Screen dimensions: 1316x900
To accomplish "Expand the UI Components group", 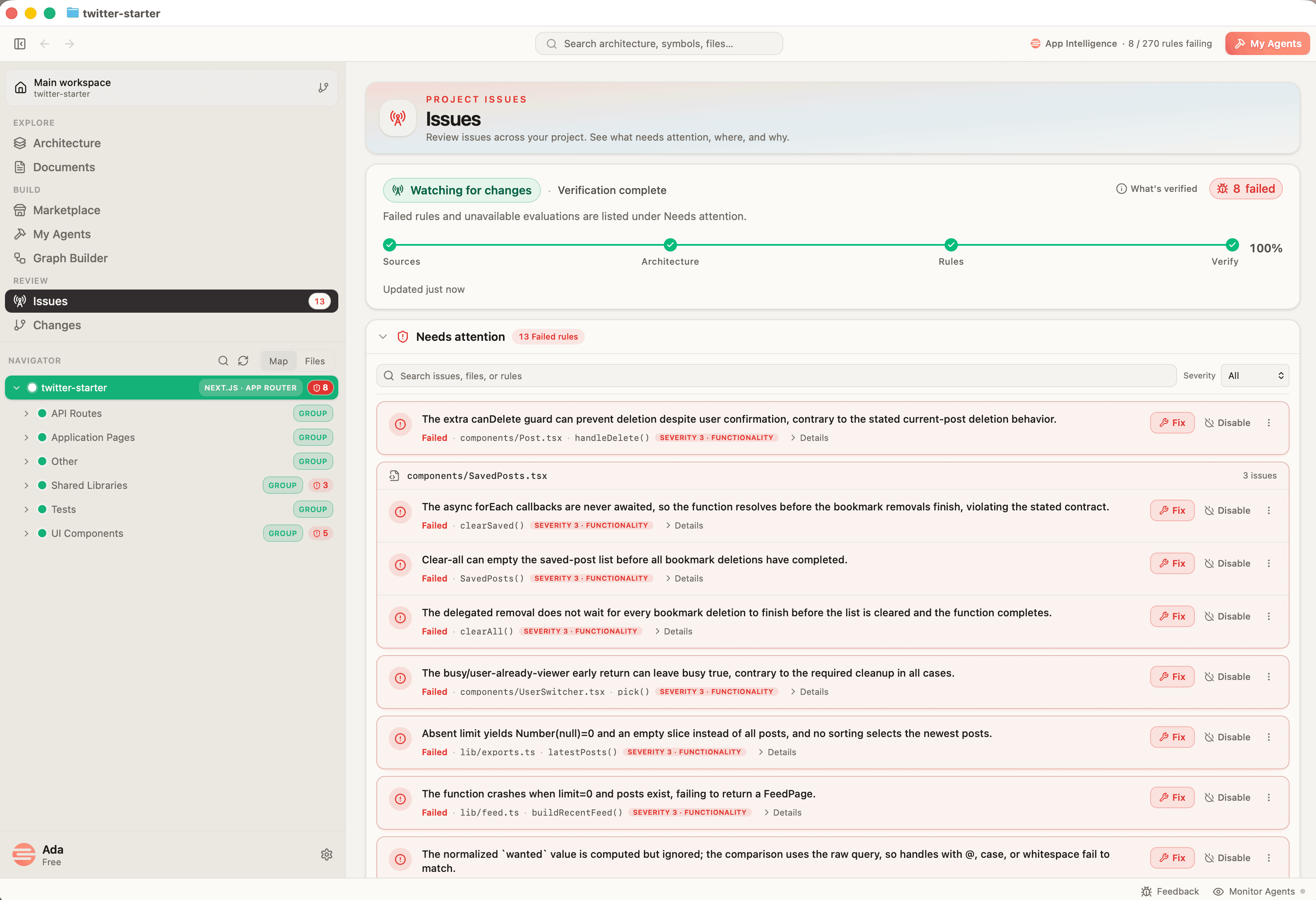I will tap(26, 534).
